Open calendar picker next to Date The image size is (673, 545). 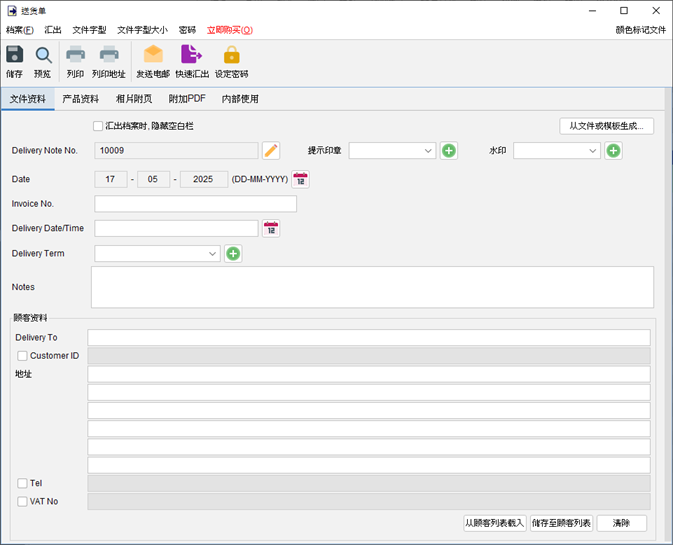300,179
